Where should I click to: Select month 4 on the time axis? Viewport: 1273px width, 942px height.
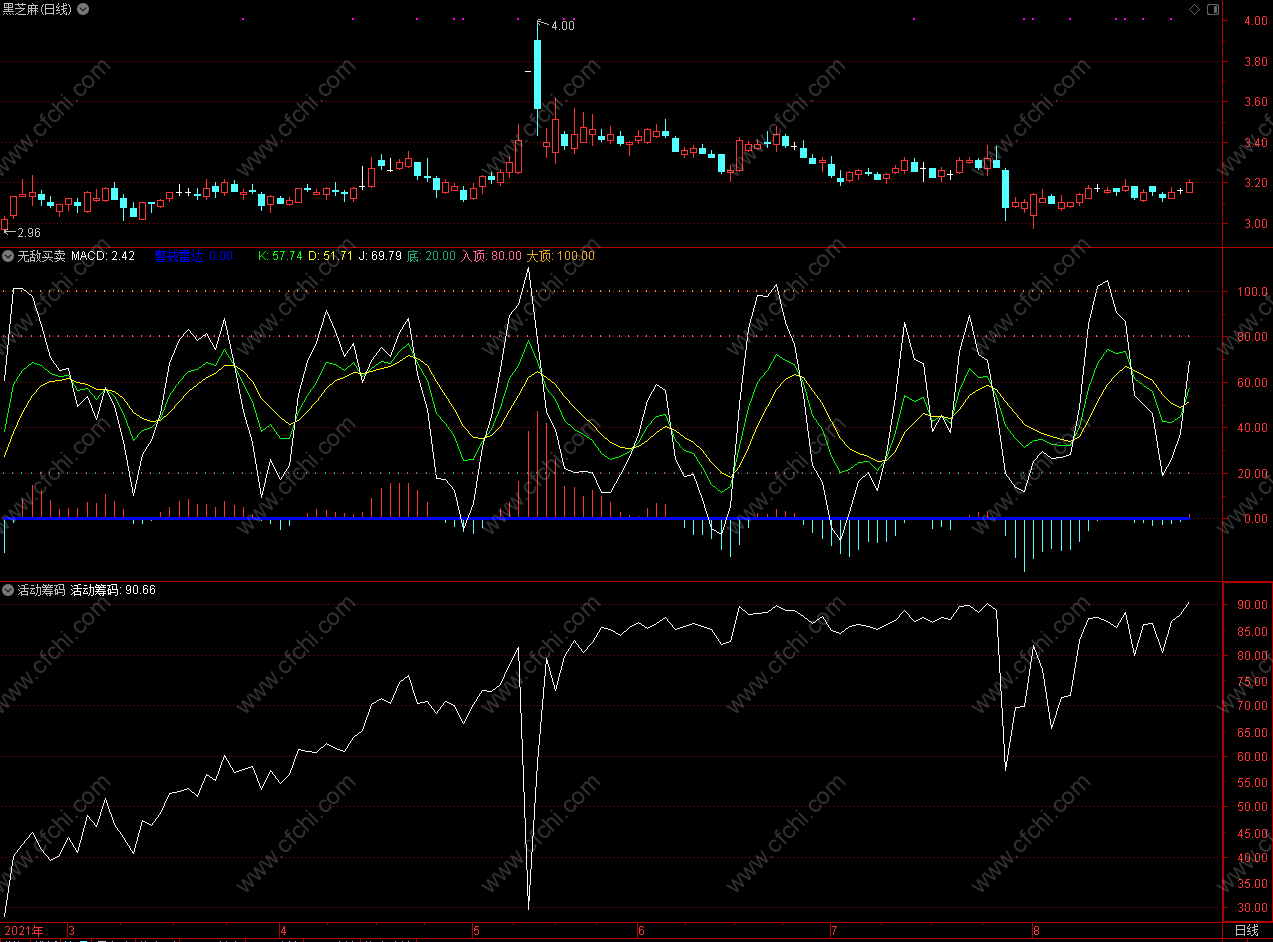click(284, 931)
